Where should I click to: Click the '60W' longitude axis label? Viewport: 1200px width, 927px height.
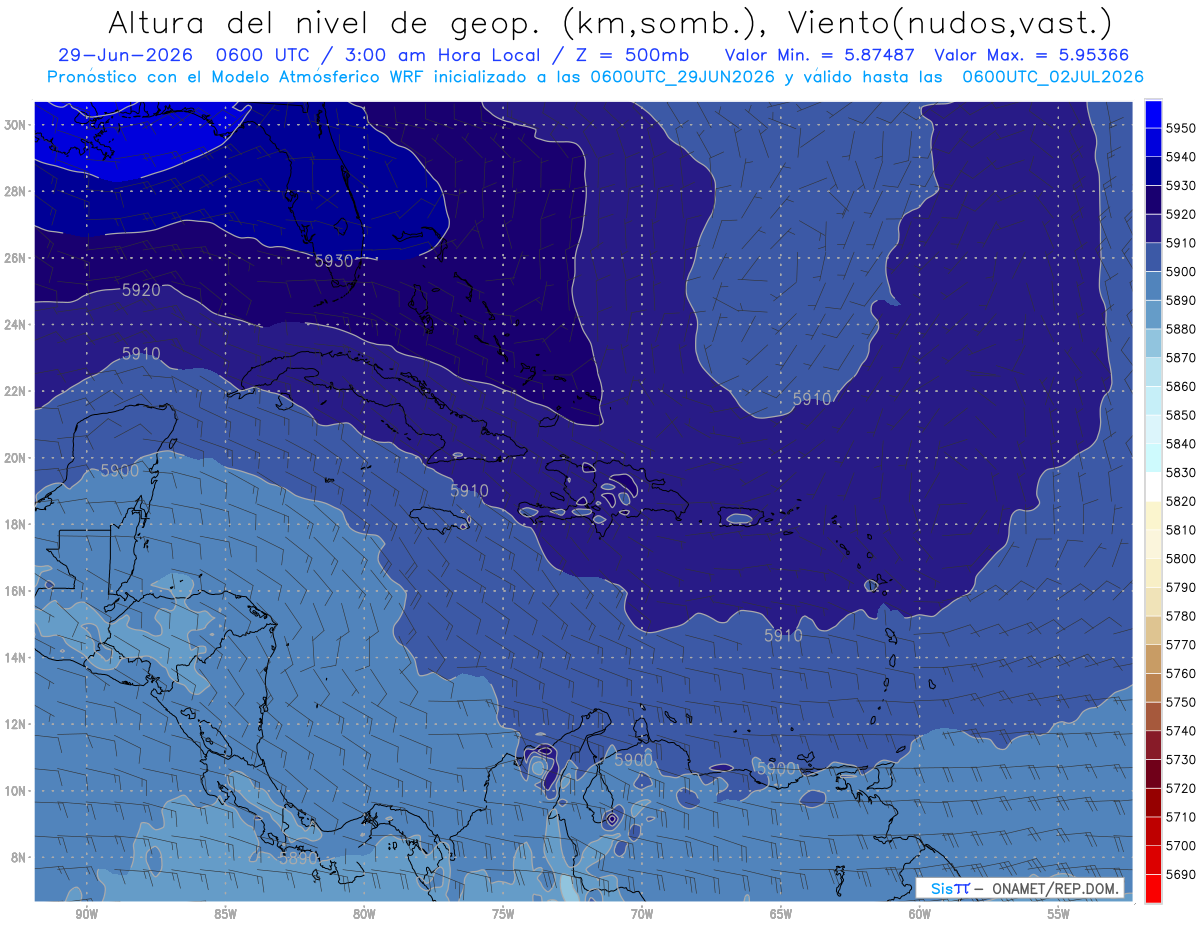click(x=920, y=914)
